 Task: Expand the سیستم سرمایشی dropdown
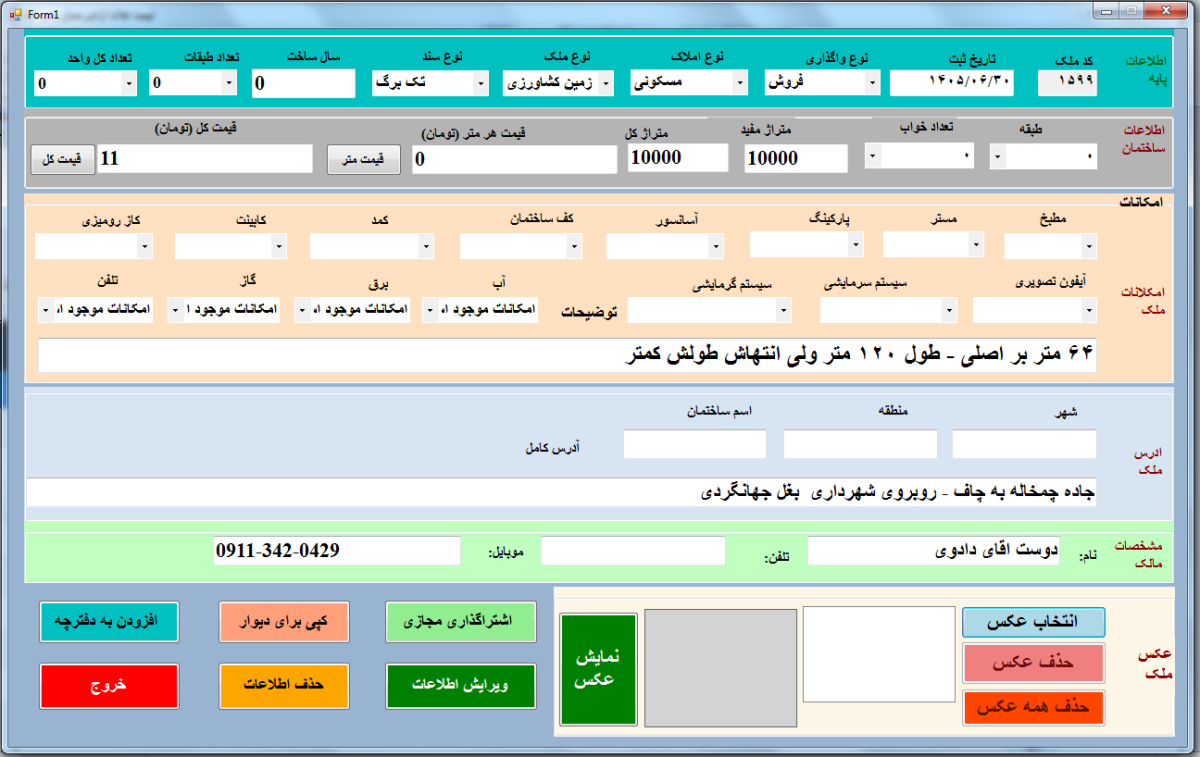(950, 311)
